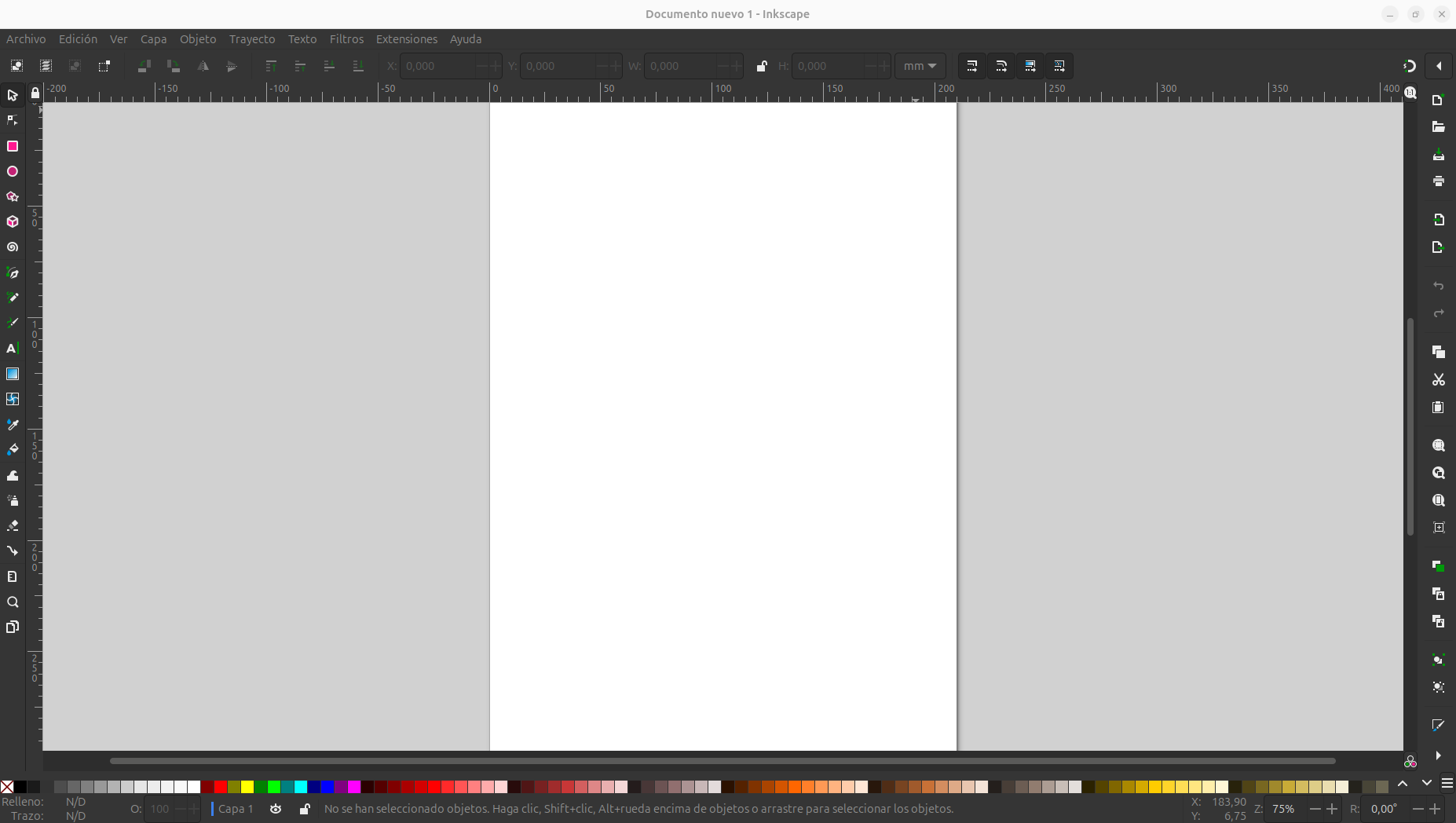
Task: Select the Pencil freehand tool
Action: coord(13,298)
